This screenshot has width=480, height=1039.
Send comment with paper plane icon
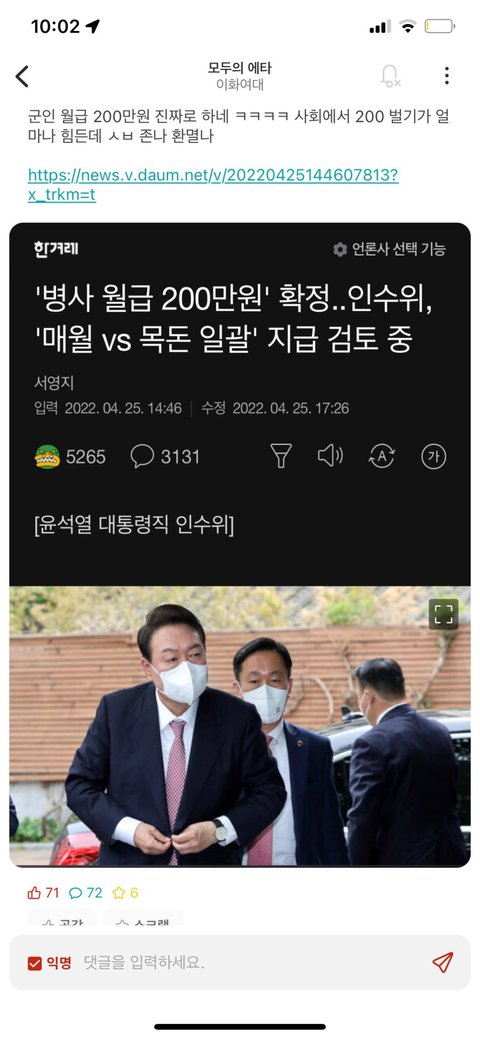coord(442,962)
